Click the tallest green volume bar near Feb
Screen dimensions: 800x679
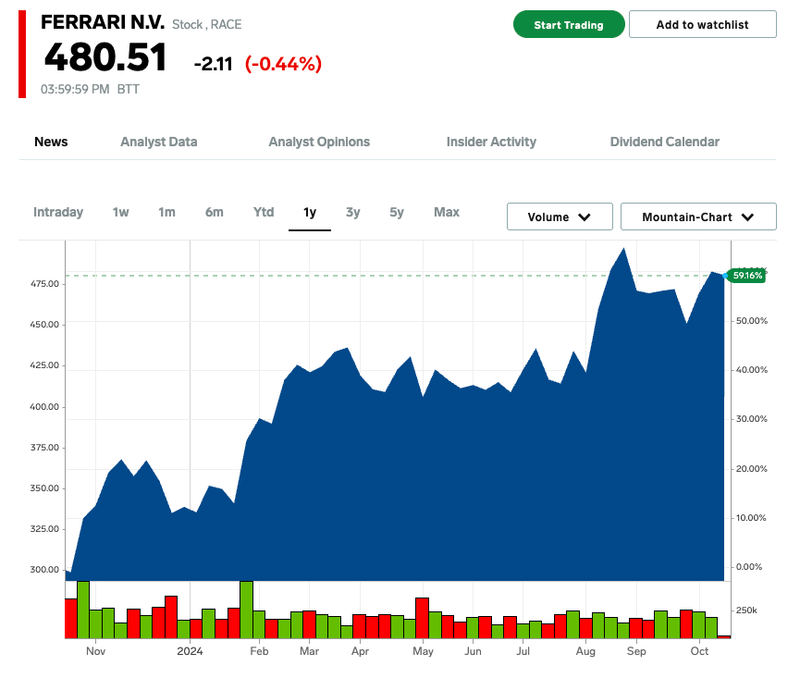click(x=246, y=609)
